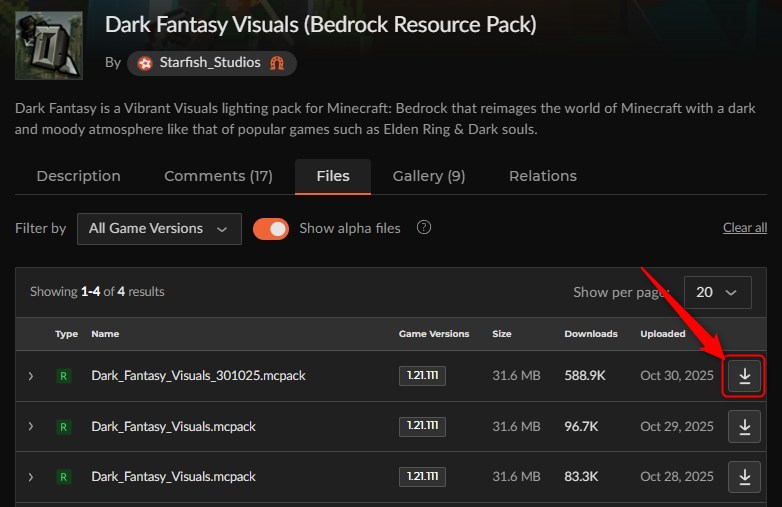Toggle the Show alpha files switch
782x507 pixels.
(x=271, y=229)
